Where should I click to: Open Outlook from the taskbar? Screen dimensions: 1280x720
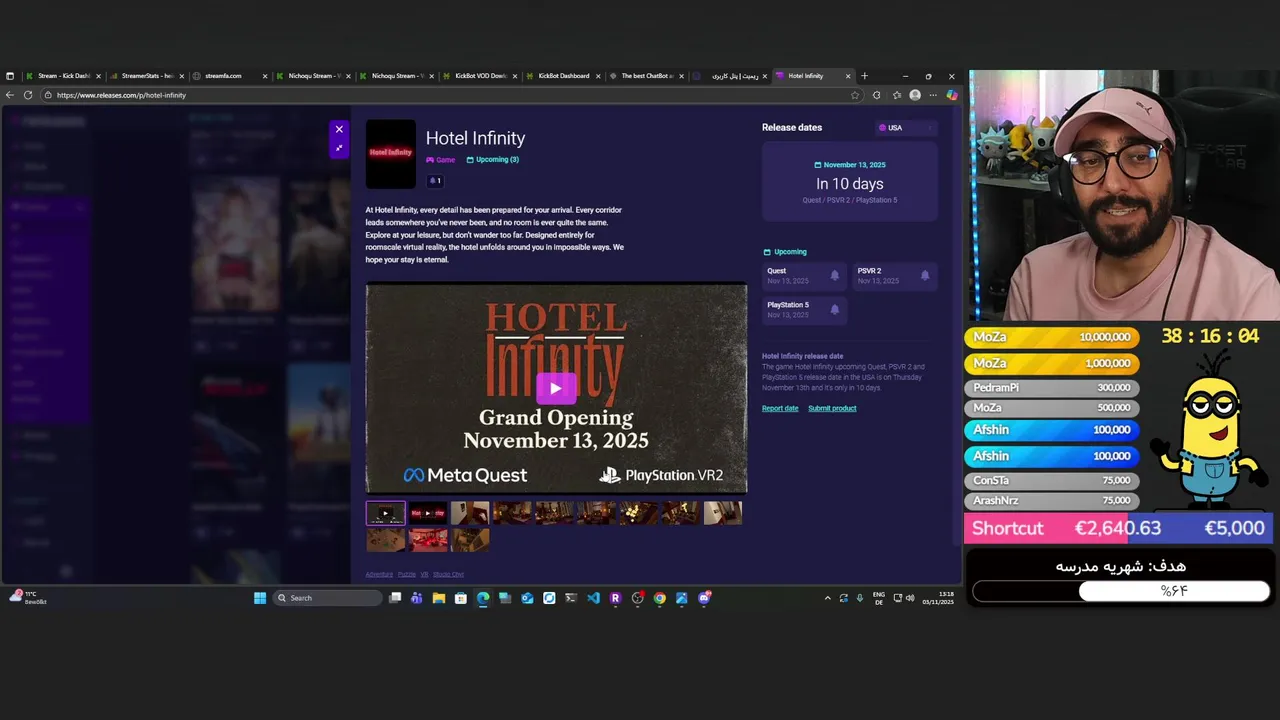click(x=527, y=598)
